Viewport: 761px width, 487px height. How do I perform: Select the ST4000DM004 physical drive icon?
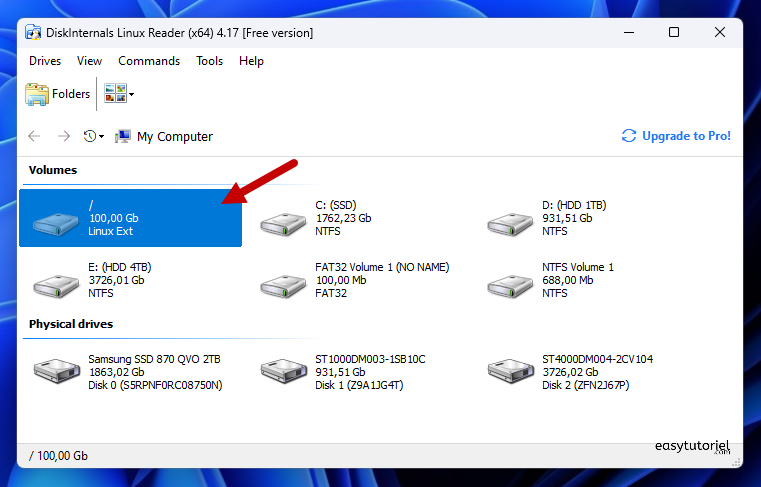click(x=509, y=371)
